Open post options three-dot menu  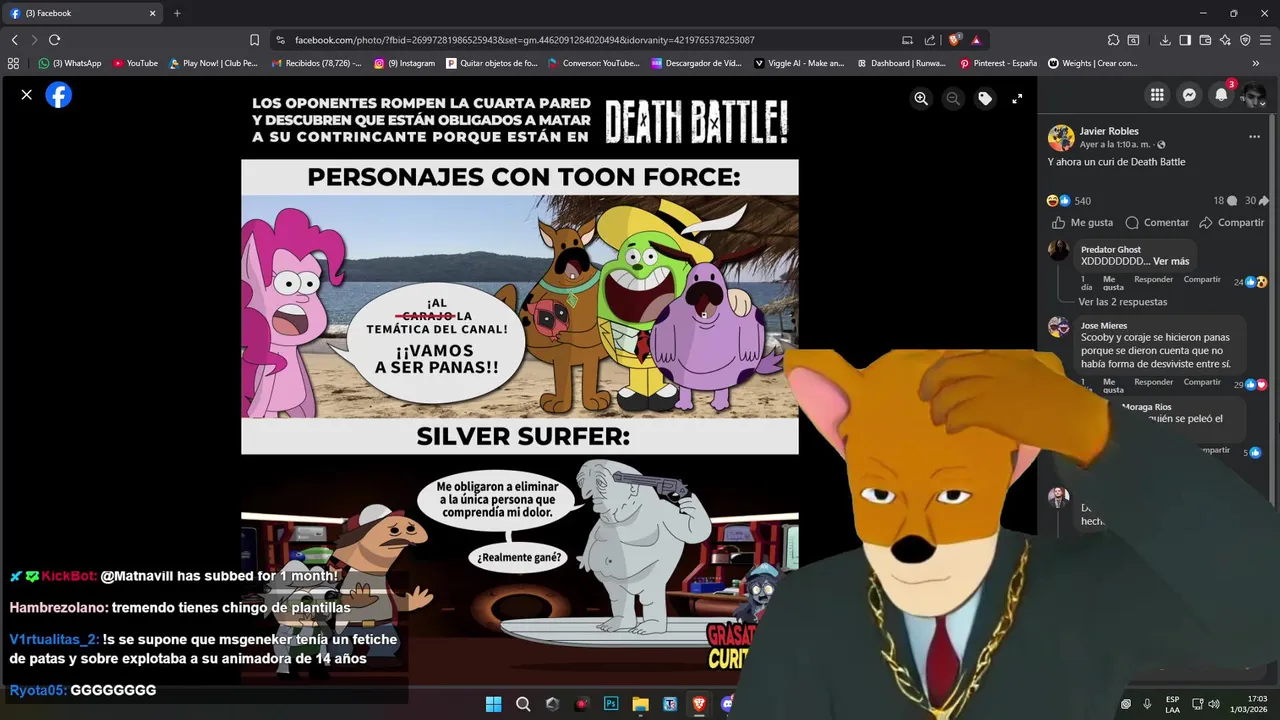coord(1254,137)
